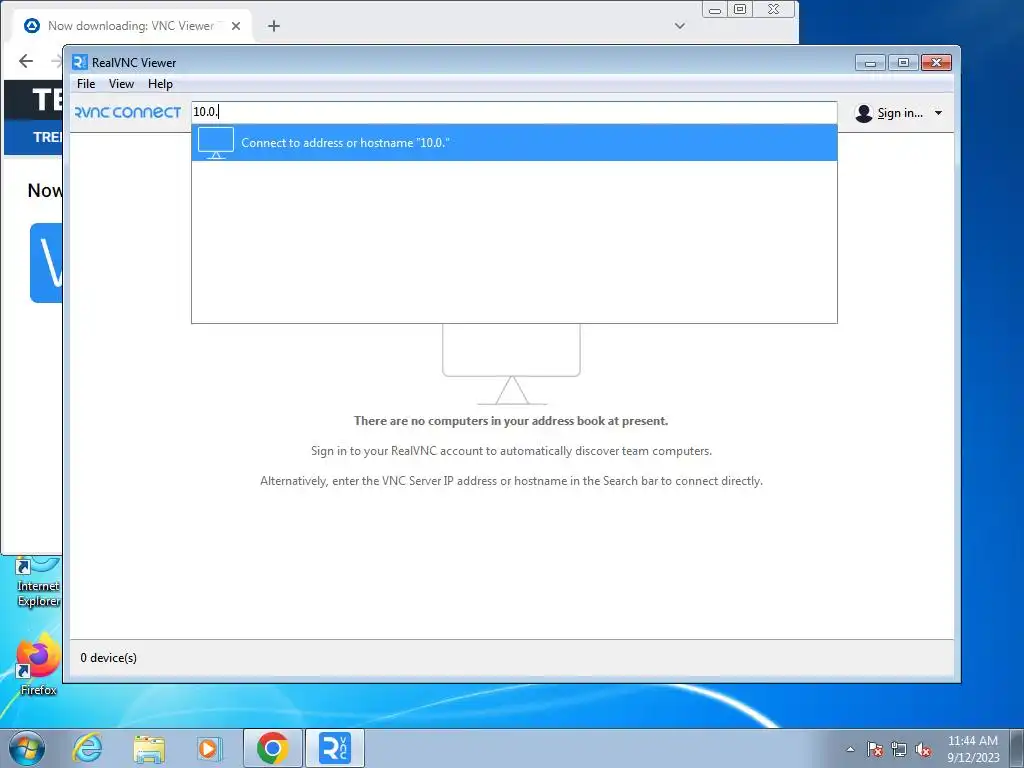Screen dimensions: 1024x768
Task: Click the Firefox desktop shortcut
Action: 38,664
